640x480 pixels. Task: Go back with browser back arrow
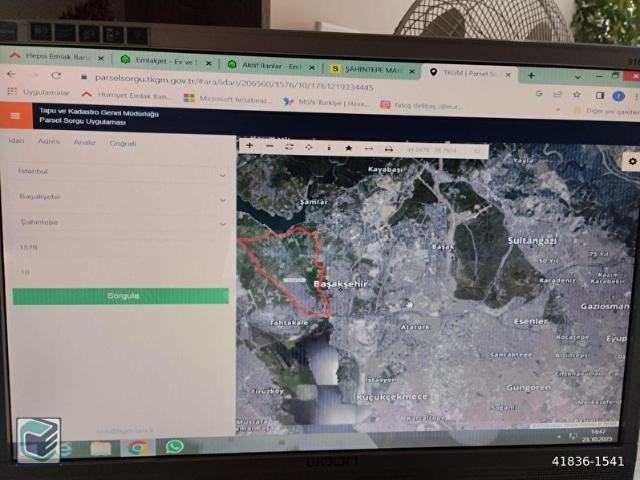click(11, 74)
